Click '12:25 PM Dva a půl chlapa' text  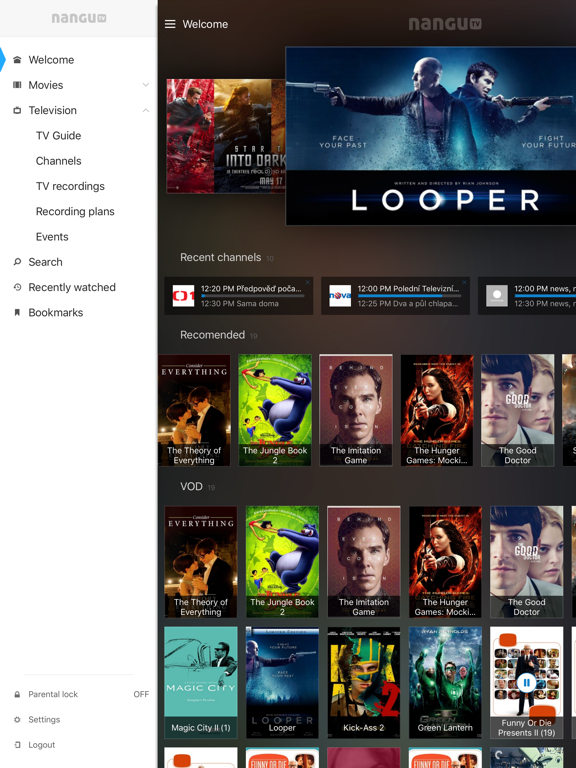pyautogui.click(x=408, y=304)
